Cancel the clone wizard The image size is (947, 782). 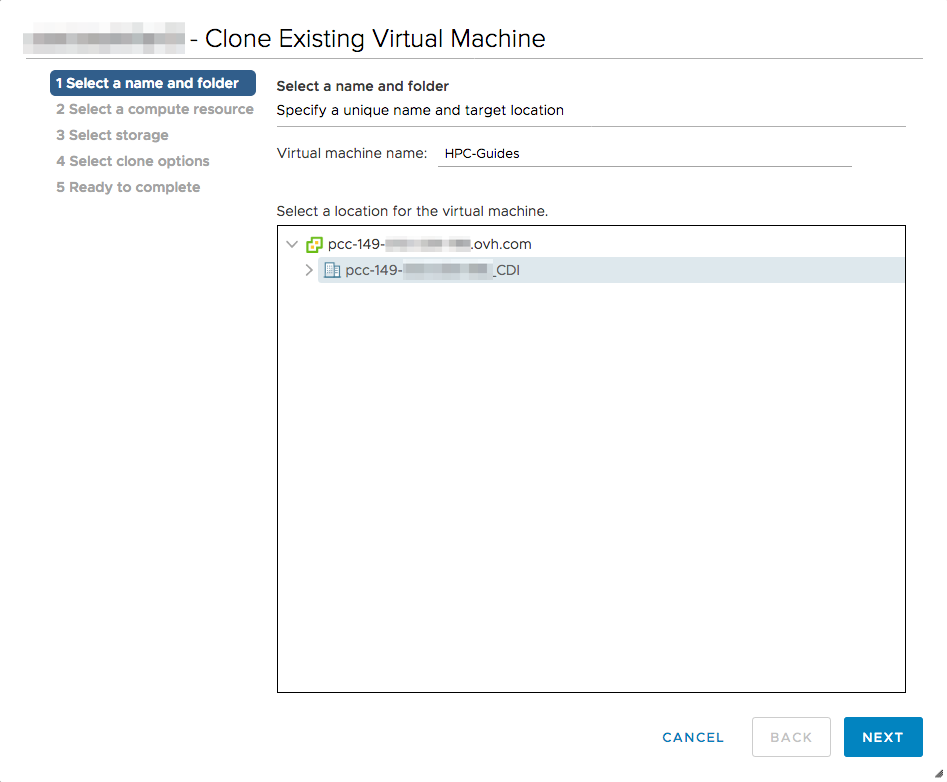pos(692,737)
